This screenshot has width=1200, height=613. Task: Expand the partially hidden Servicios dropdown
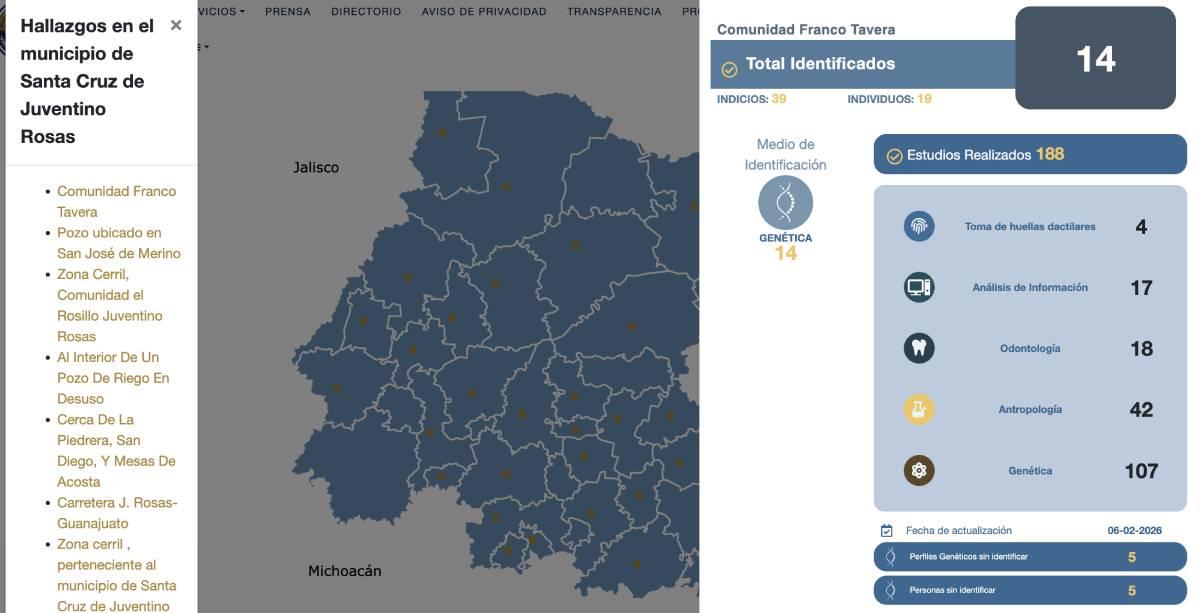(x=221, y=11)
